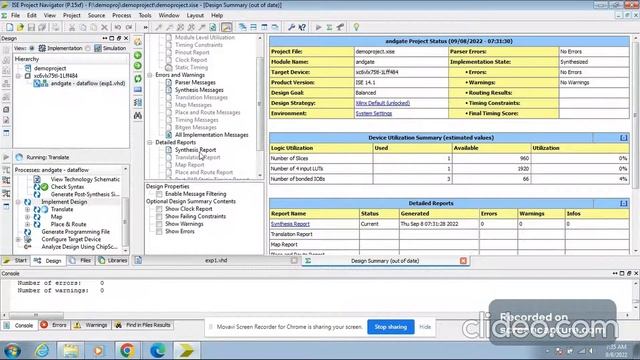Click the green Run play toolbar icon
The image size is (640, 360).
(x=318, y=27)
